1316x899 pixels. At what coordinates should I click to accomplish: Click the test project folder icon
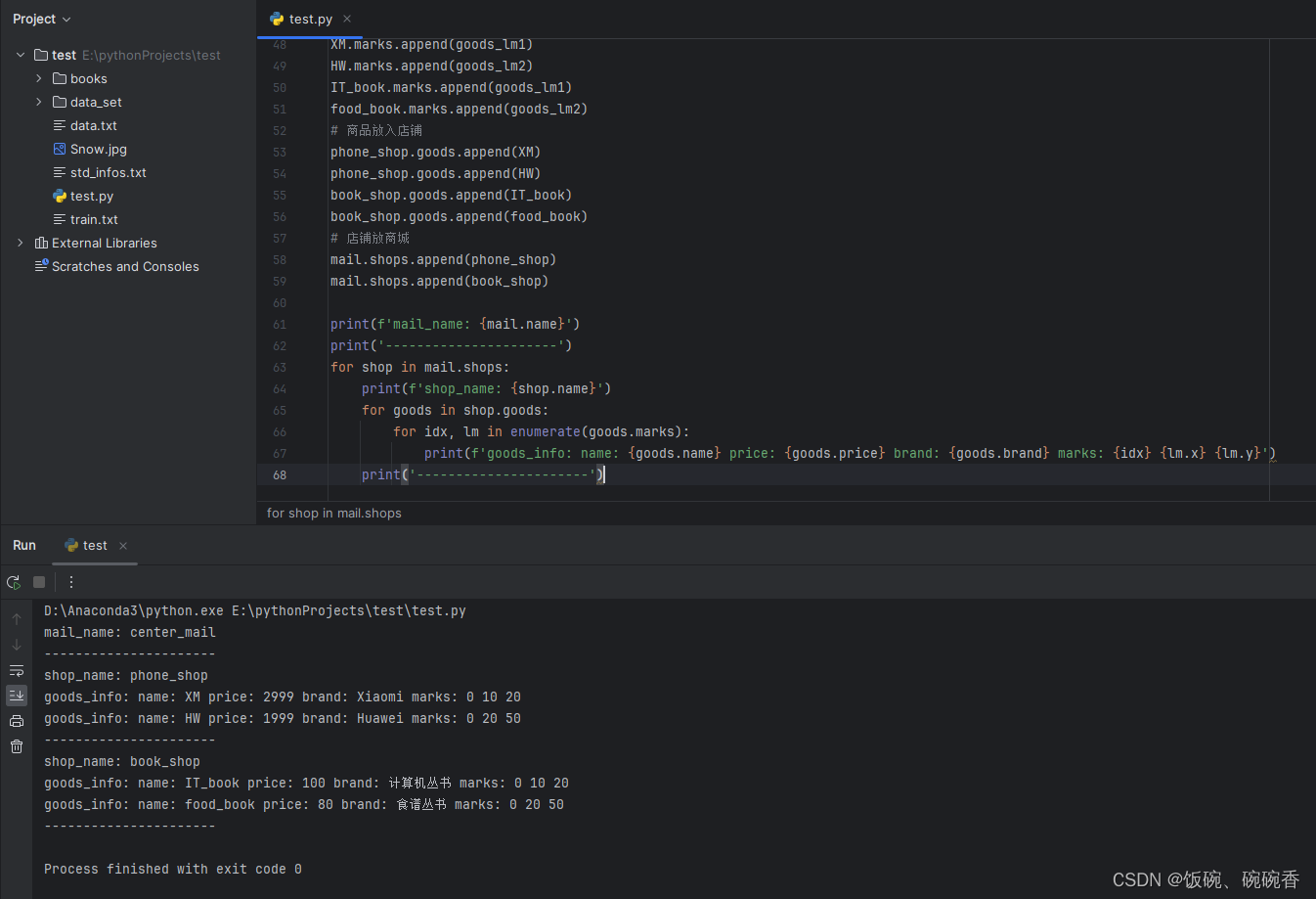[x=41, y=55]
